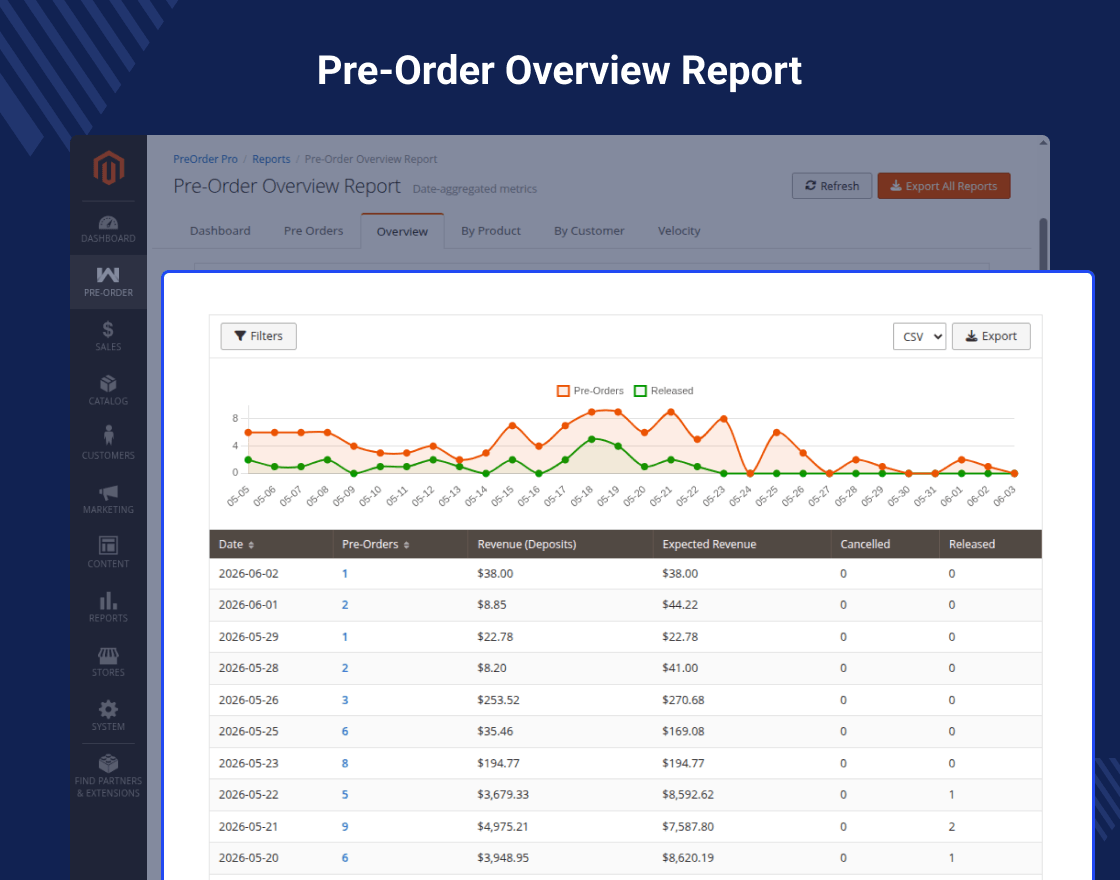Open the Content sidebar menu

coord(109,552)
